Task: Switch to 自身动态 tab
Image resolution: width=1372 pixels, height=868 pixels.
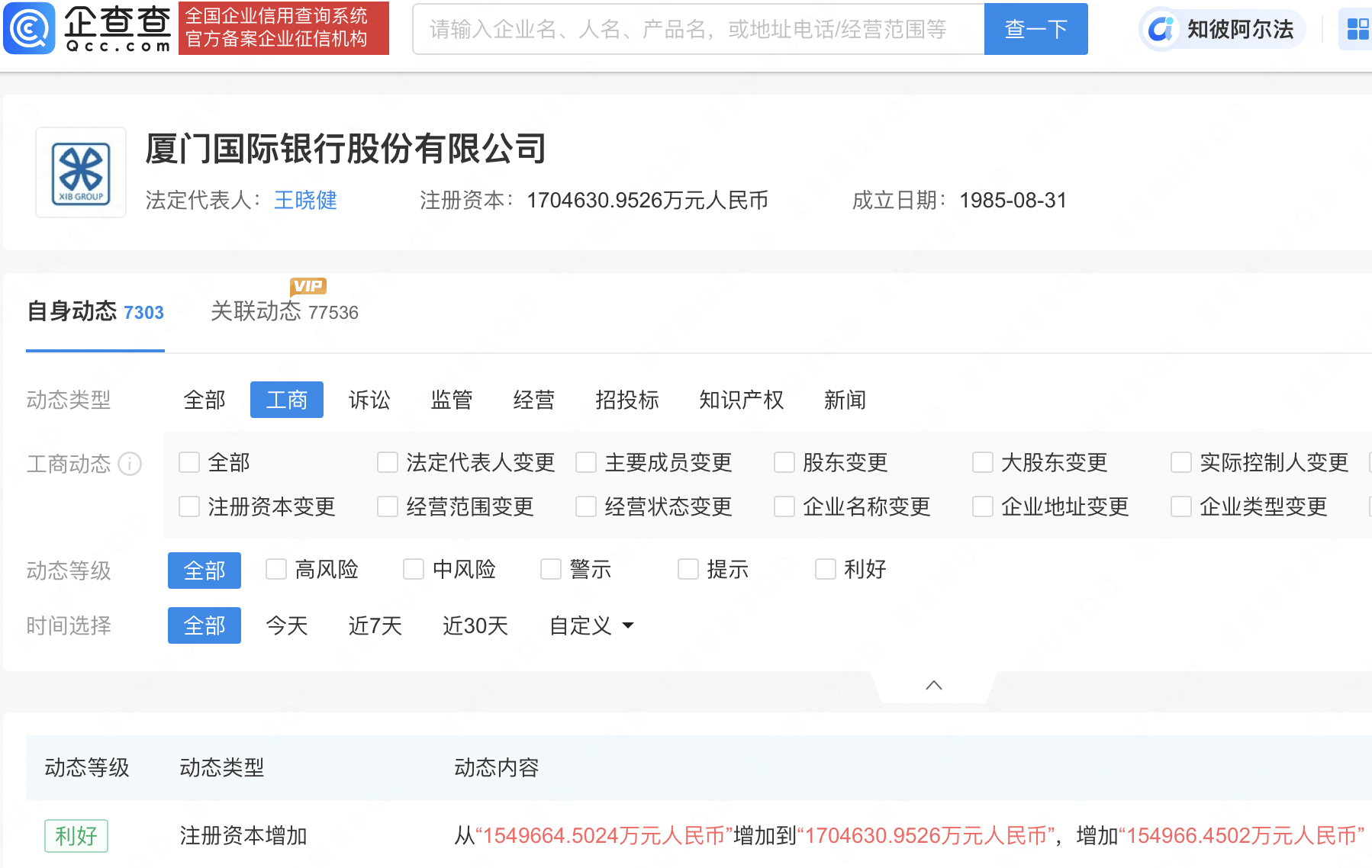Action: (95, 312)
